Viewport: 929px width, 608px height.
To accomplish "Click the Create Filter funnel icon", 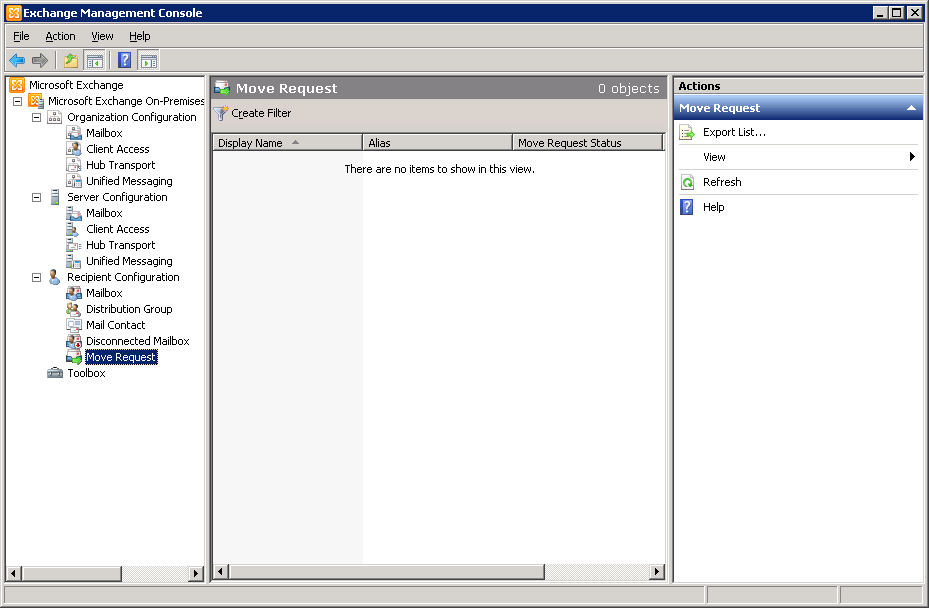I will click(221, 113).
